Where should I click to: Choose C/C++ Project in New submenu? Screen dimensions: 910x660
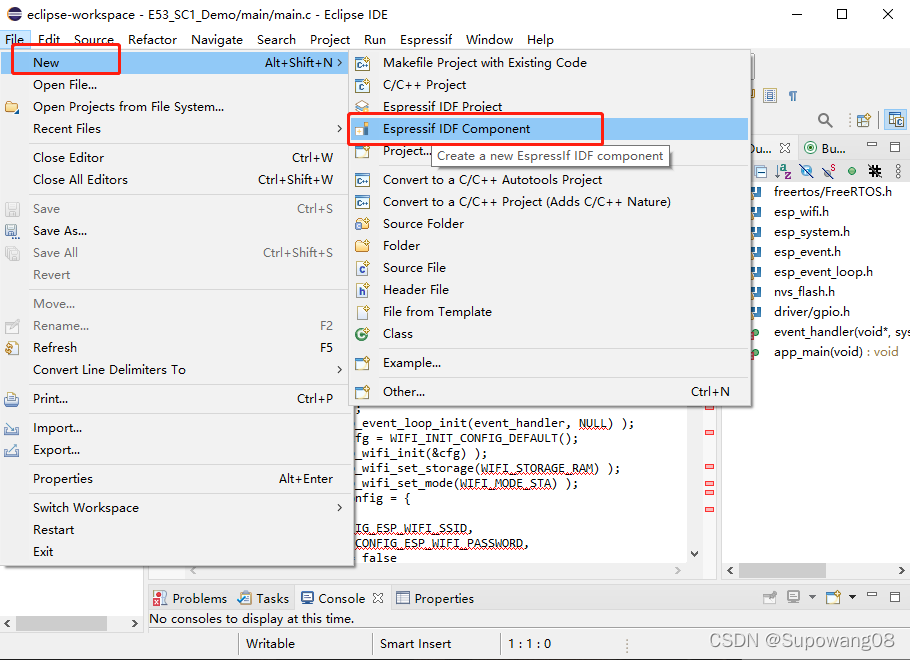549,85
